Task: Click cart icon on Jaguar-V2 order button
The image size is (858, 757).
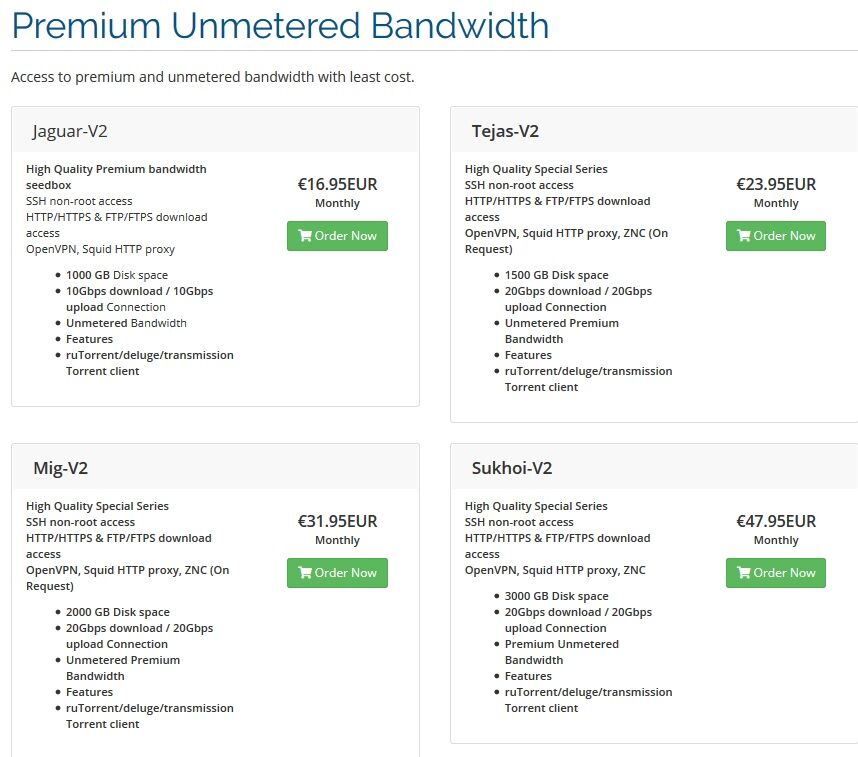Action: (x=305, y=236)
